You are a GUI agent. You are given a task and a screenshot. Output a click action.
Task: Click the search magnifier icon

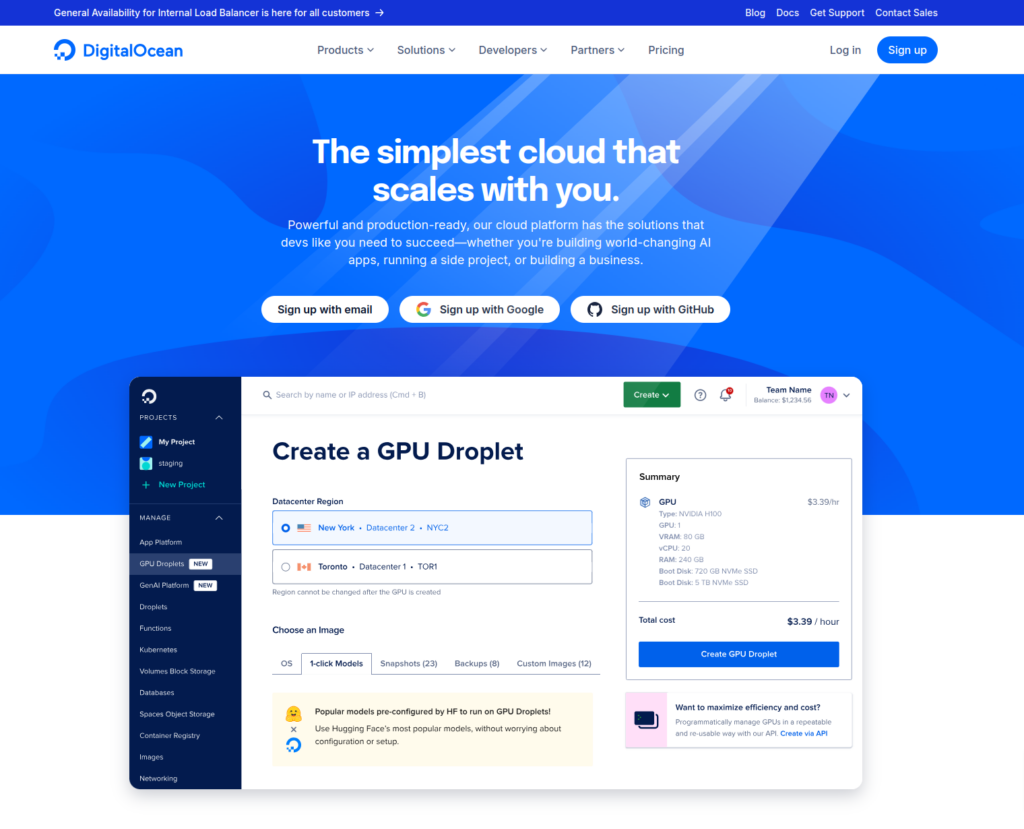point(267,395)
